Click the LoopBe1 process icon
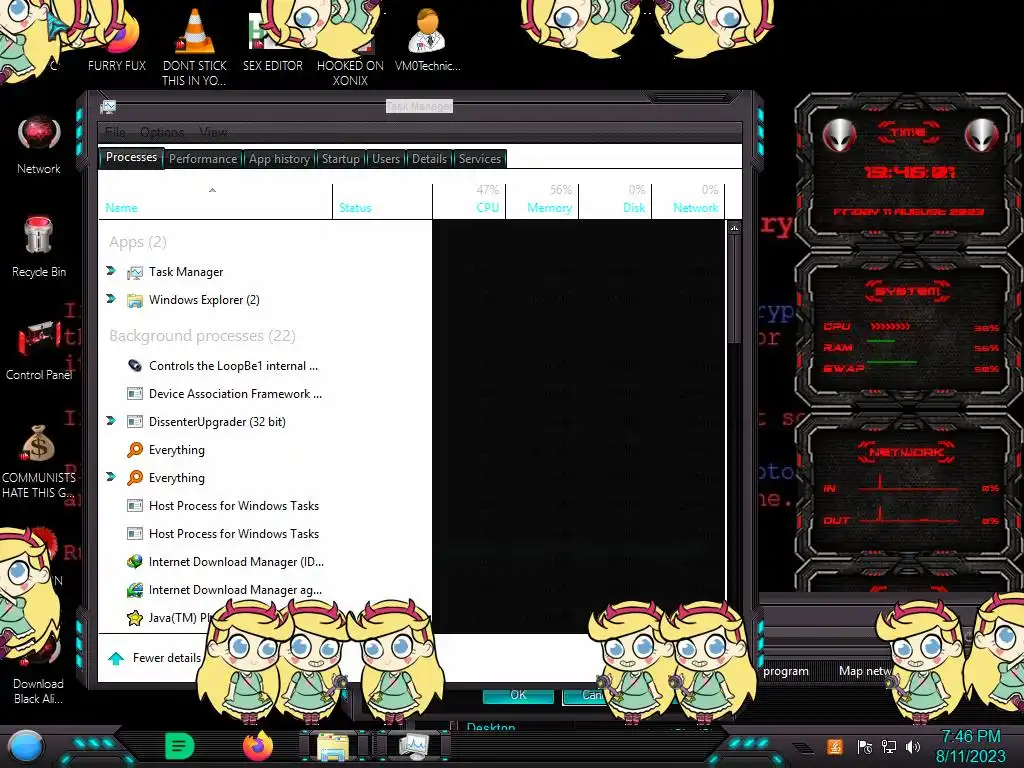Screen dimensions: 1024x768 coord(135,366)
